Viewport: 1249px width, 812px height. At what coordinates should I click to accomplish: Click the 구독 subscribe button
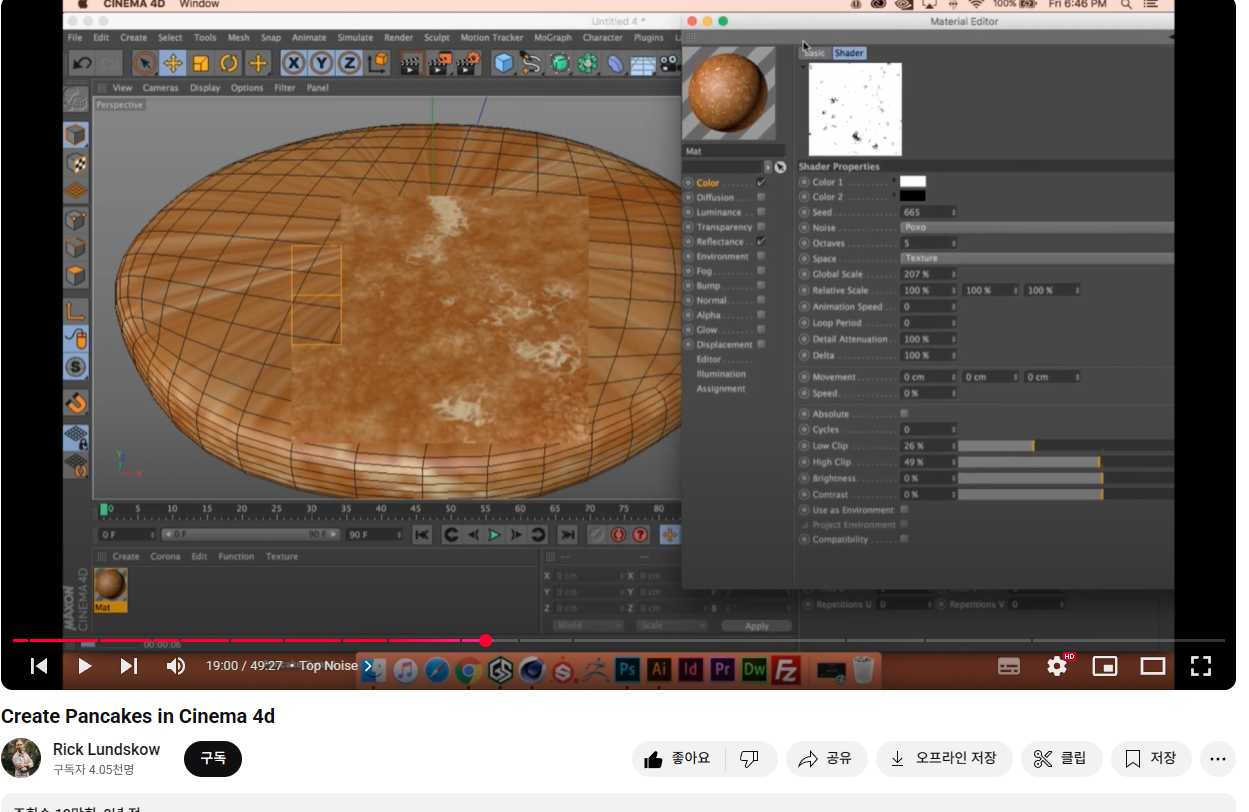(x=213, y=759)
